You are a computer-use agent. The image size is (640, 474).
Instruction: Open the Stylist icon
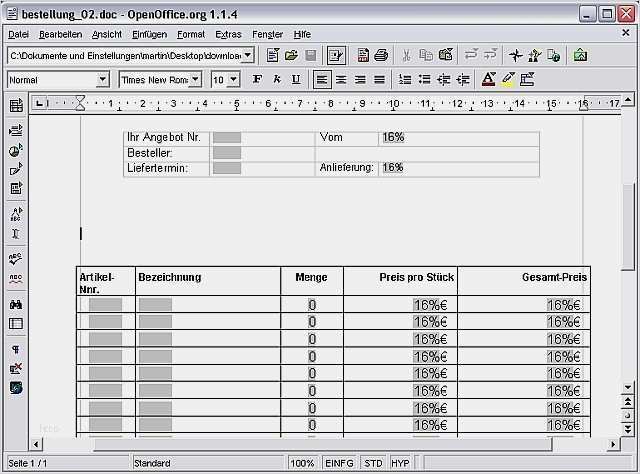pos(535,55)
